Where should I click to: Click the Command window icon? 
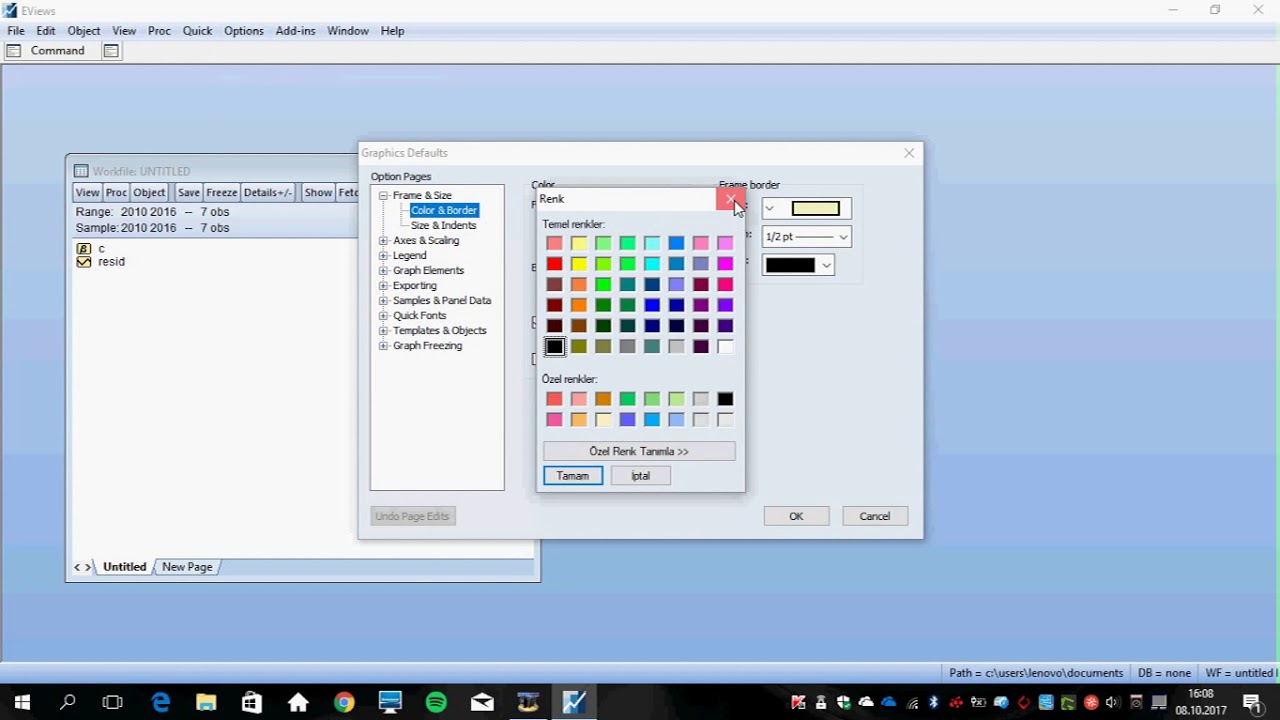click(14, 51)
